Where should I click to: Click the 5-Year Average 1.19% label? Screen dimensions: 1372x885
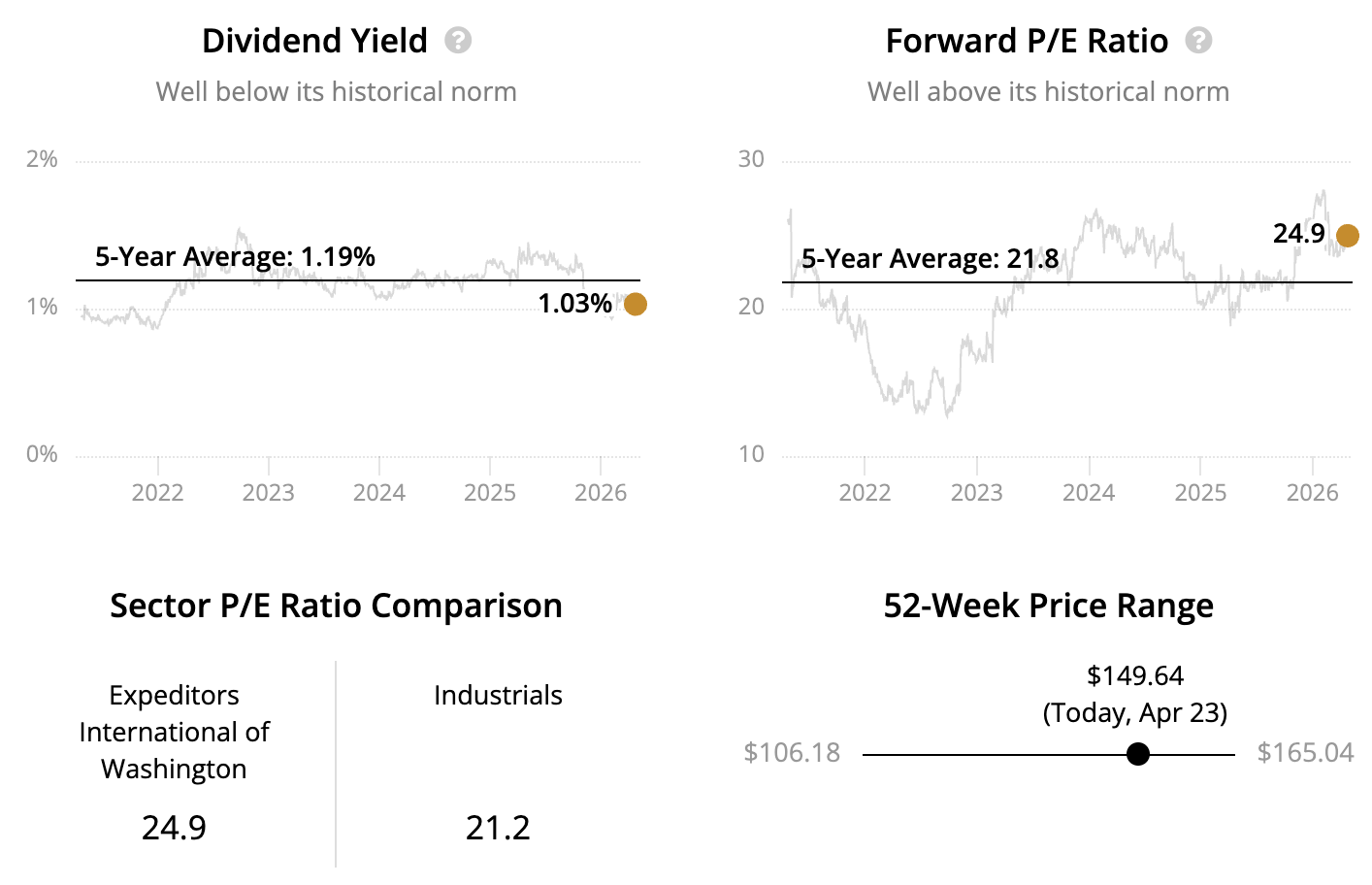pyautogui.click(x=235, y=257)
